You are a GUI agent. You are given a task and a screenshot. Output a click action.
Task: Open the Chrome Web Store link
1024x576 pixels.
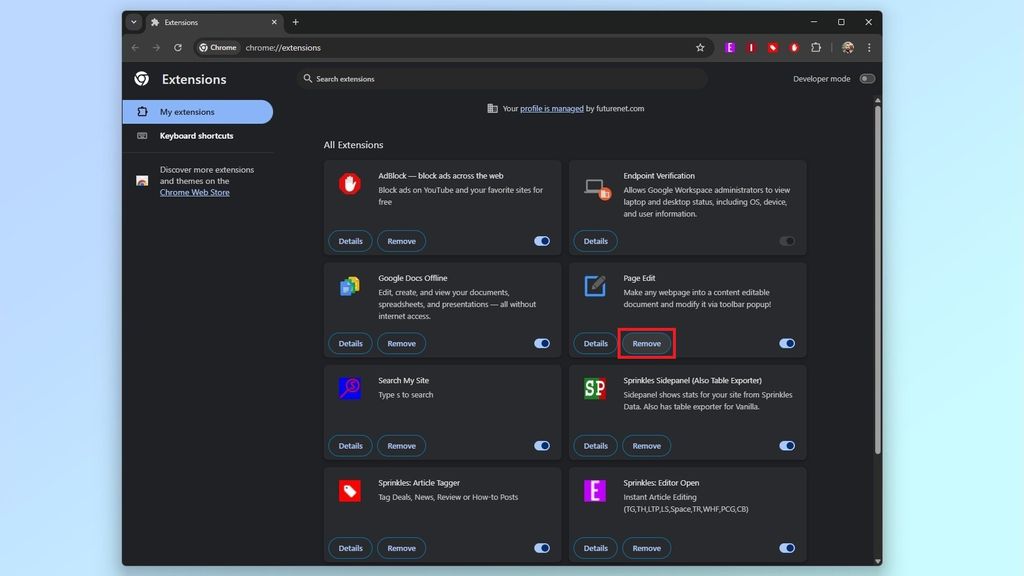[193, 192]
